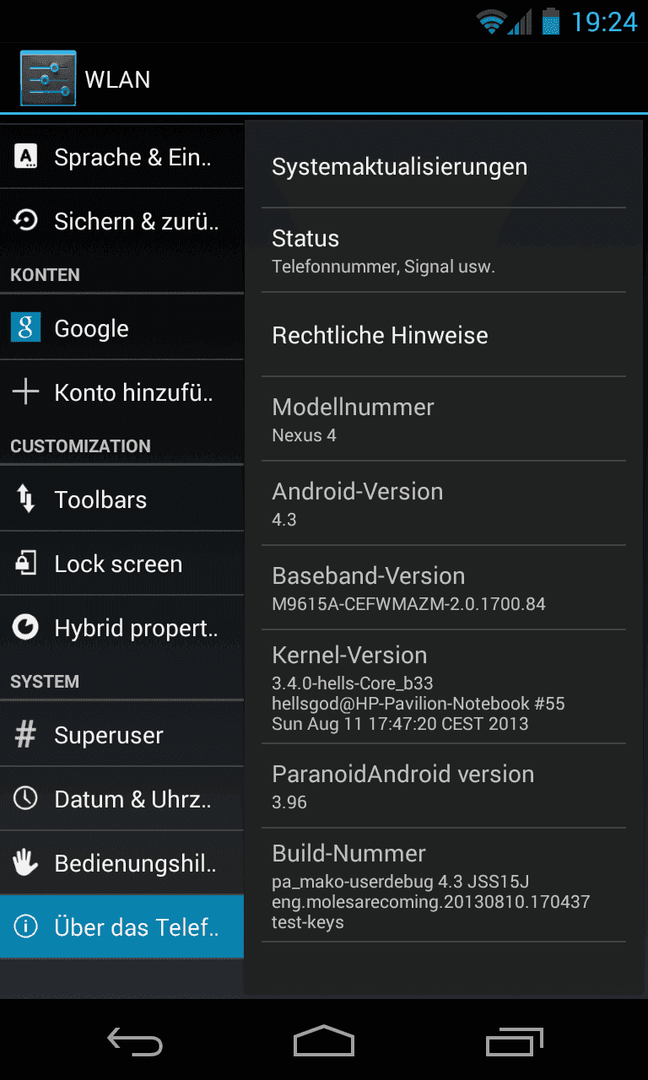Viewport: 648px width, 1080px height.
Task: Tap the Settings sliders icon in header
Action: [48, 78]
